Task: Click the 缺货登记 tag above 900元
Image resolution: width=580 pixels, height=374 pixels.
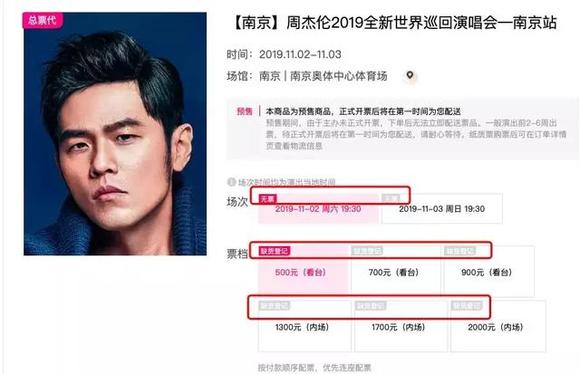Action: pyautogui.click(x=460, y=251)
